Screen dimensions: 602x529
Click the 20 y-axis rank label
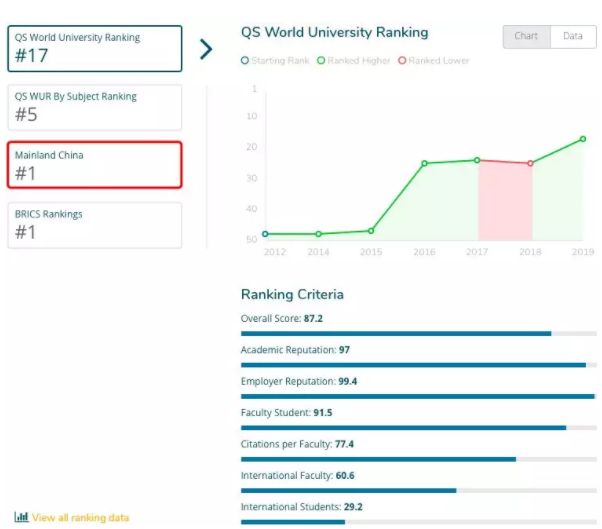[252, 147]
